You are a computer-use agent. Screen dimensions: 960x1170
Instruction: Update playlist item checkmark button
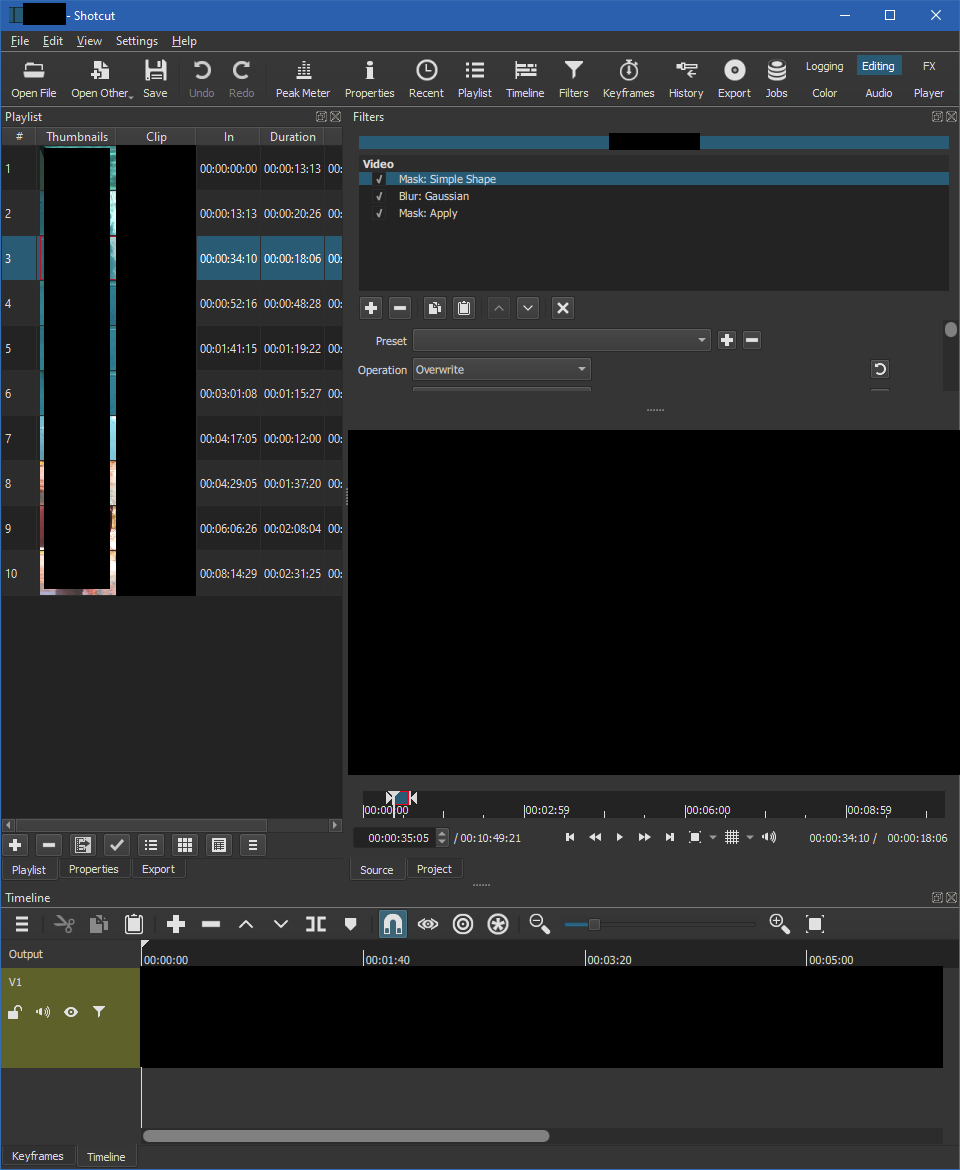(116, 845)
